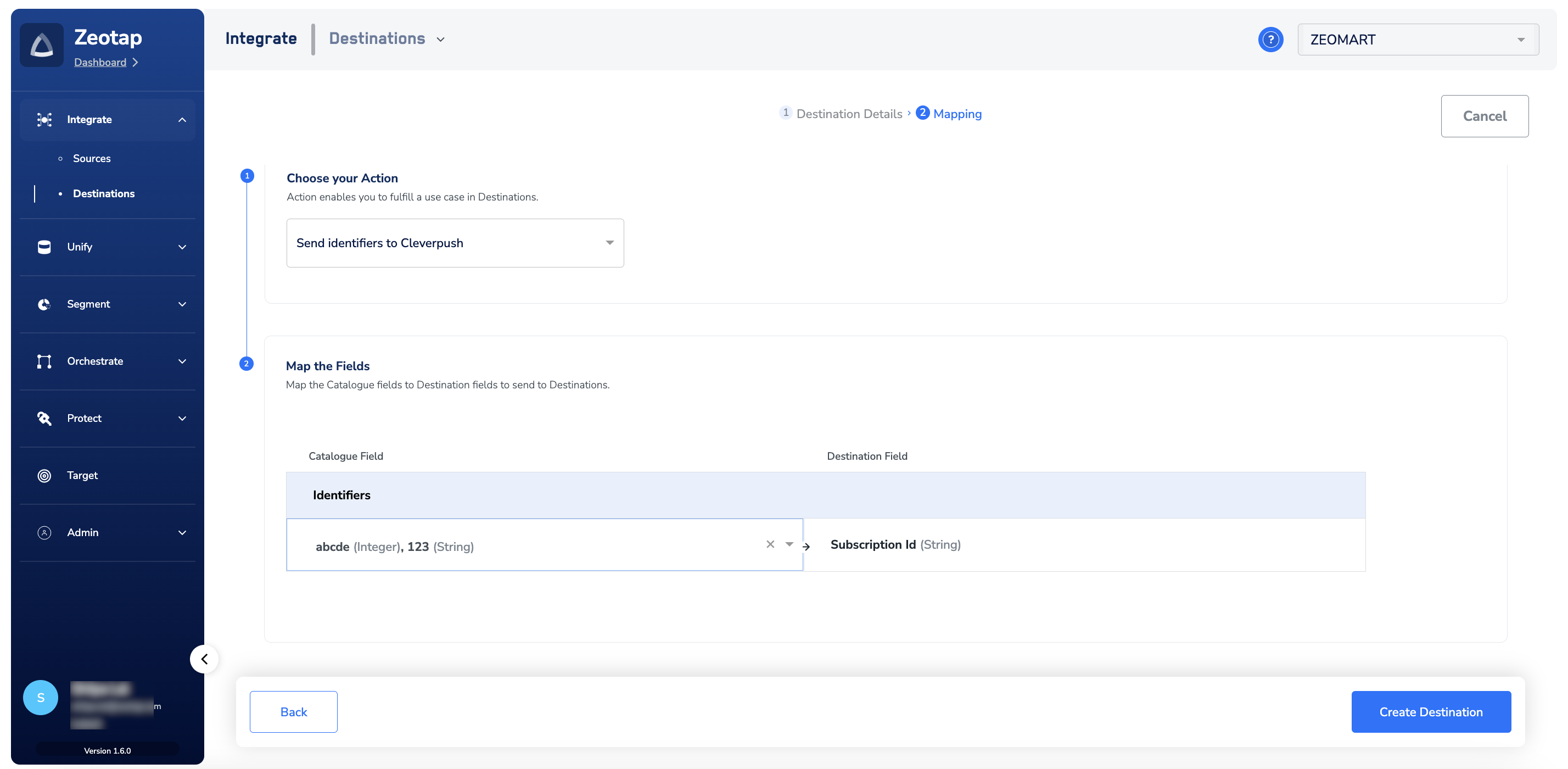Click the user avatar S
This screenshot has height=769, width=1568.
[x=41, y=697]
